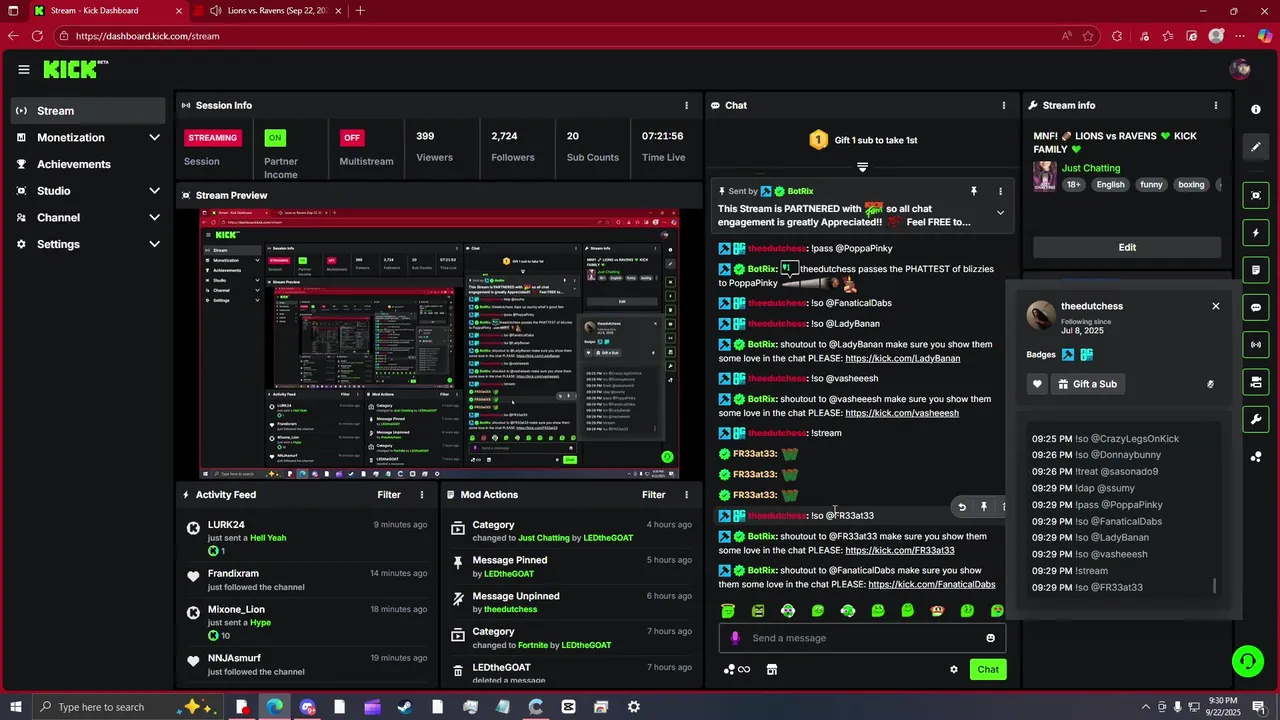
Task: Open Achievements in the sidebar
Action: (88, 164)
